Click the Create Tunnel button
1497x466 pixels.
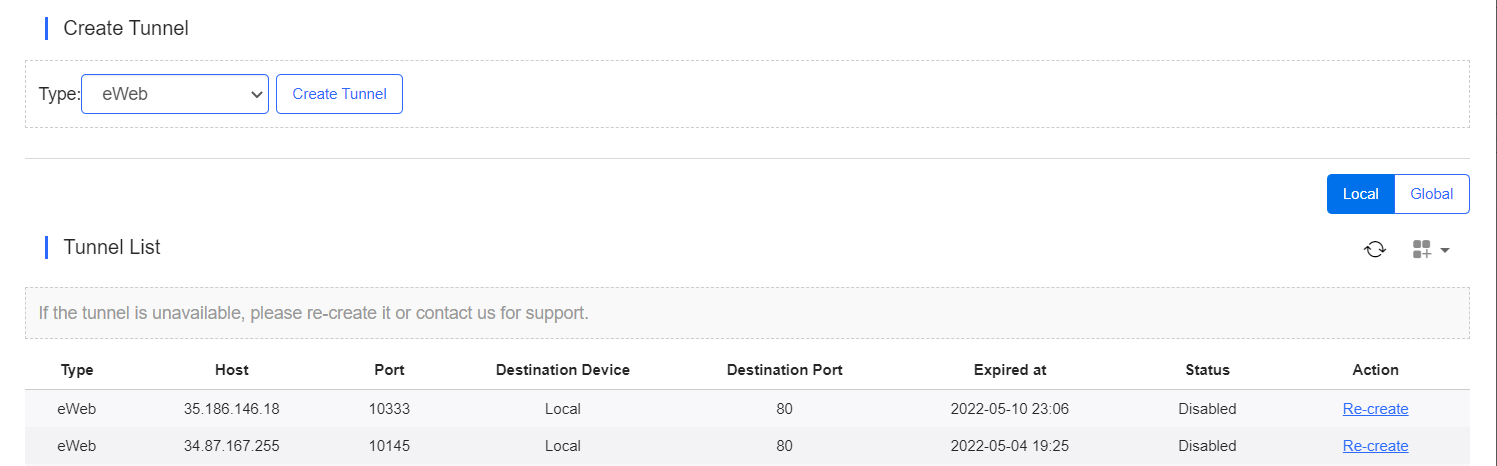pos(339,94)
